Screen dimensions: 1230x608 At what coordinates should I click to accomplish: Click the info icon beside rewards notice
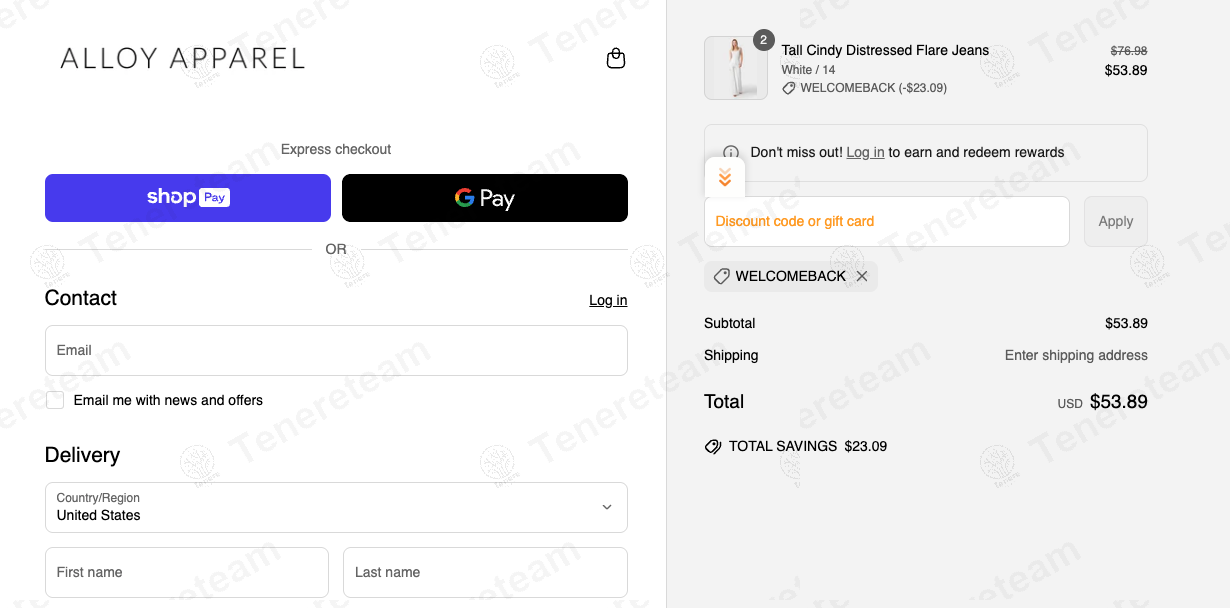point(731,153)
